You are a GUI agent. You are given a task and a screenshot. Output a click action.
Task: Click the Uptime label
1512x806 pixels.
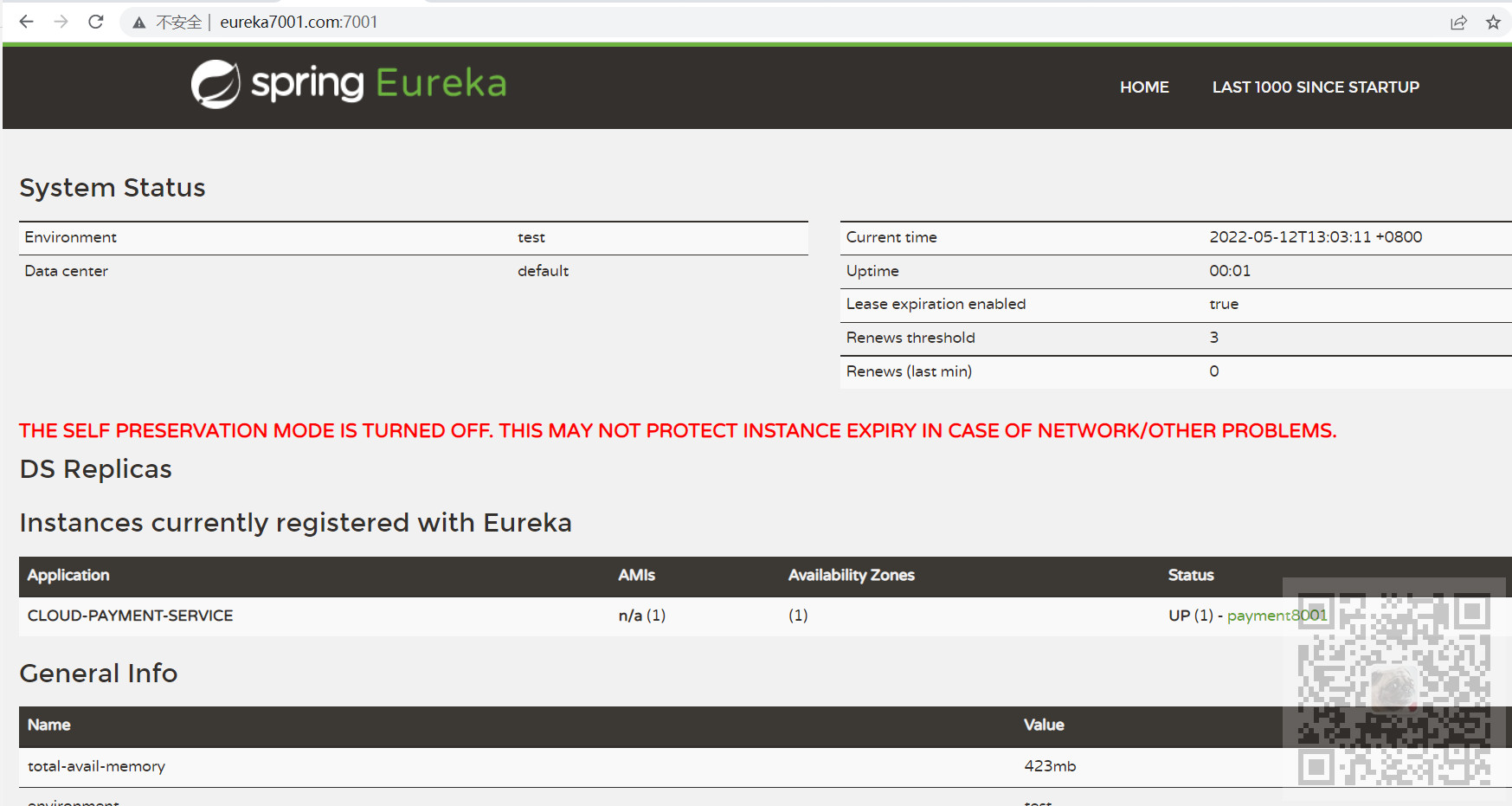(872, 271)
